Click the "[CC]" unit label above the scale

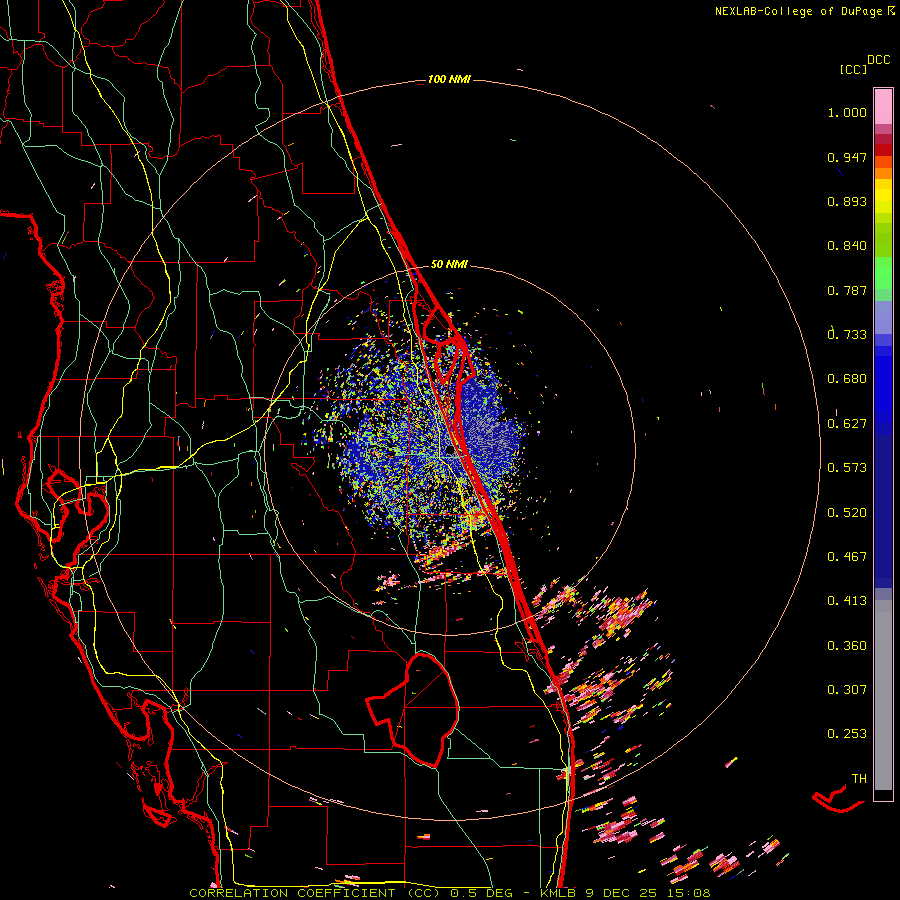click(853, 69)
